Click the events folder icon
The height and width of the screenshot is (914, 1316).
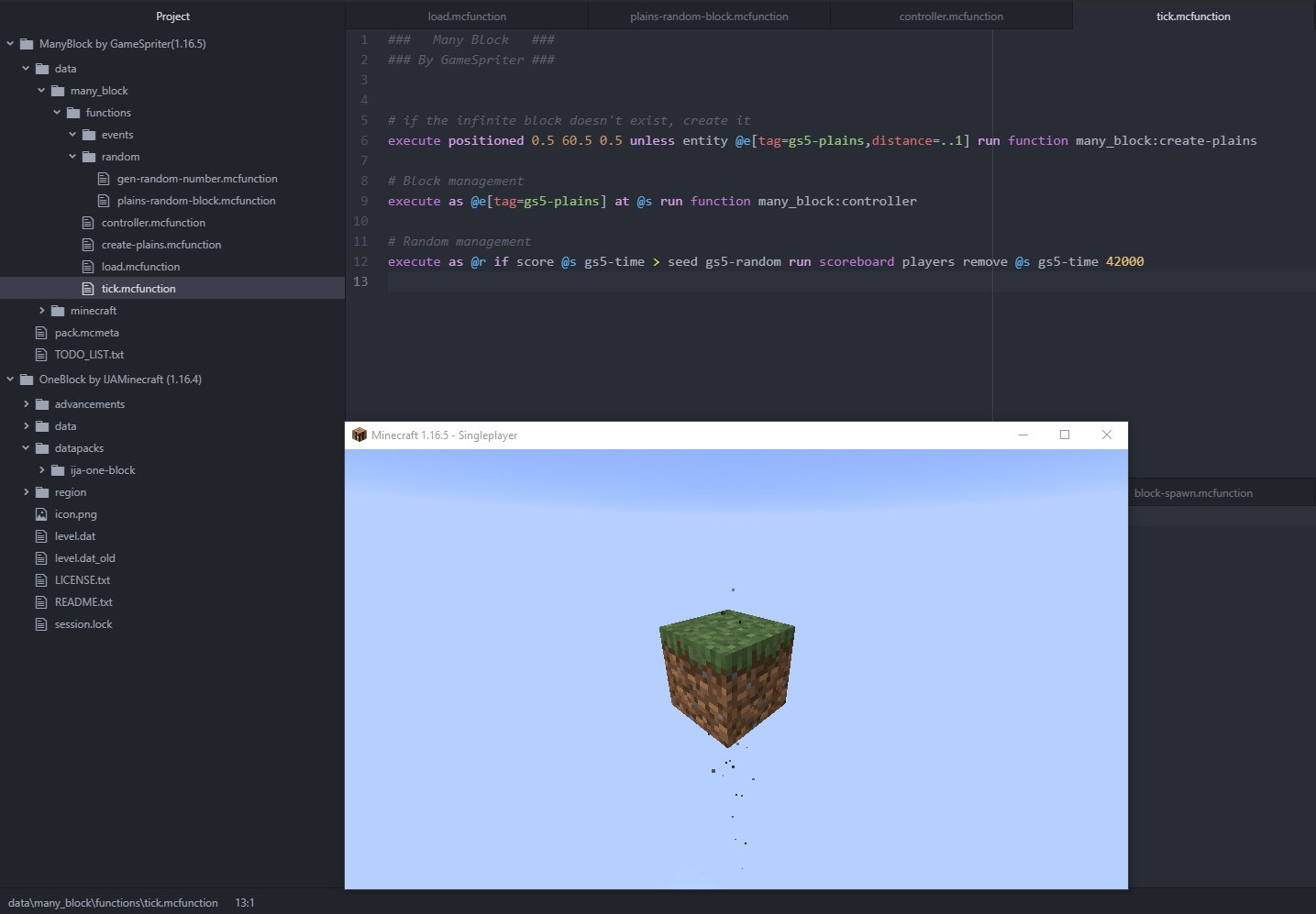(x=89, y=135)
